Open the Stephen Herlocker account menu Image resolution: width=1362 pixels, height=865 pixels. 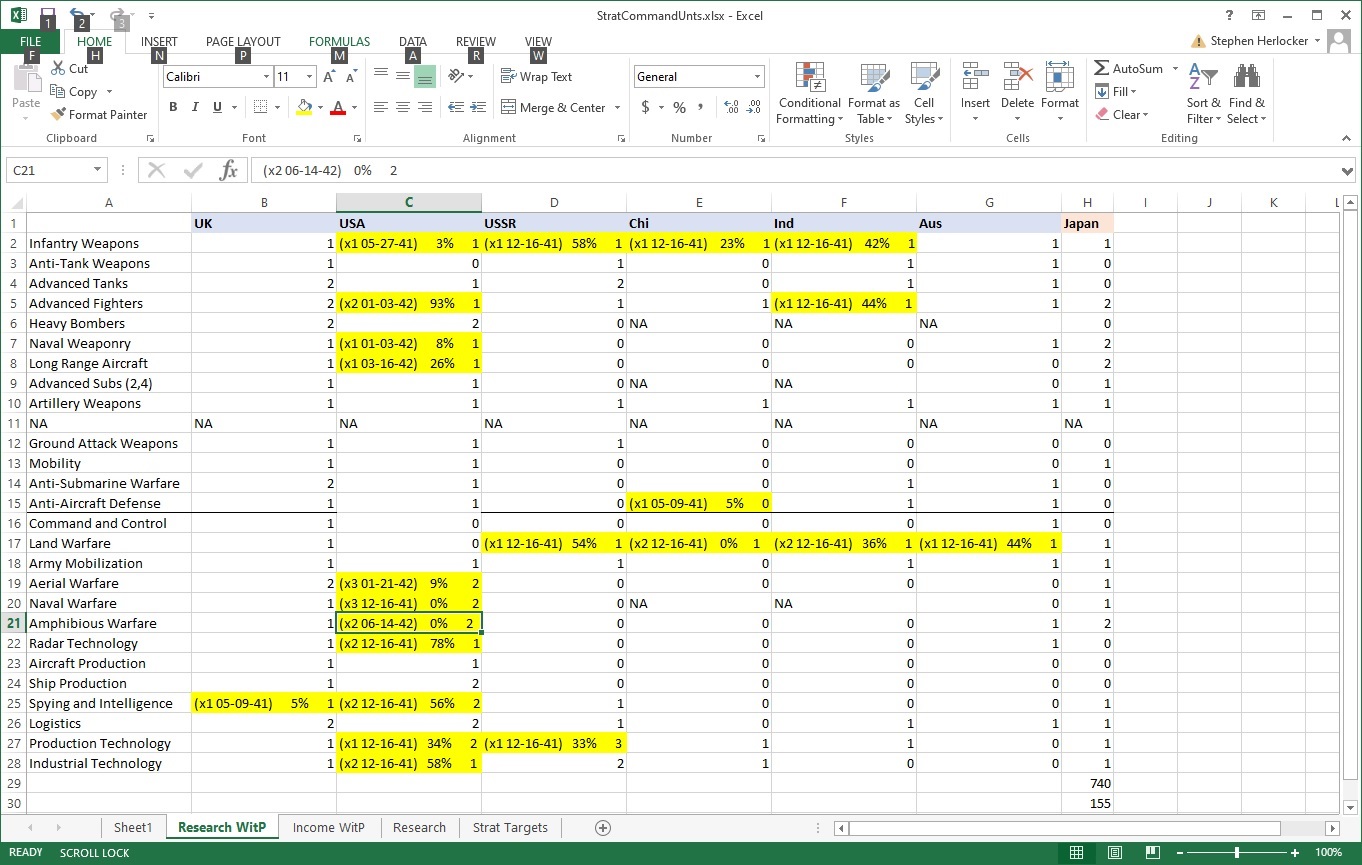click(x=1265, y=41)
